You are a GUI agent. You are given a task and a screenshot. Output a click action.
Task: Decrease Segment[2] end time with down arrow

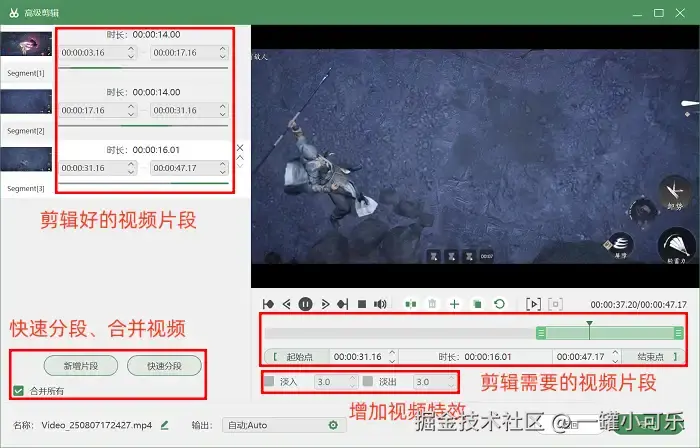click(x=223, y=114)
